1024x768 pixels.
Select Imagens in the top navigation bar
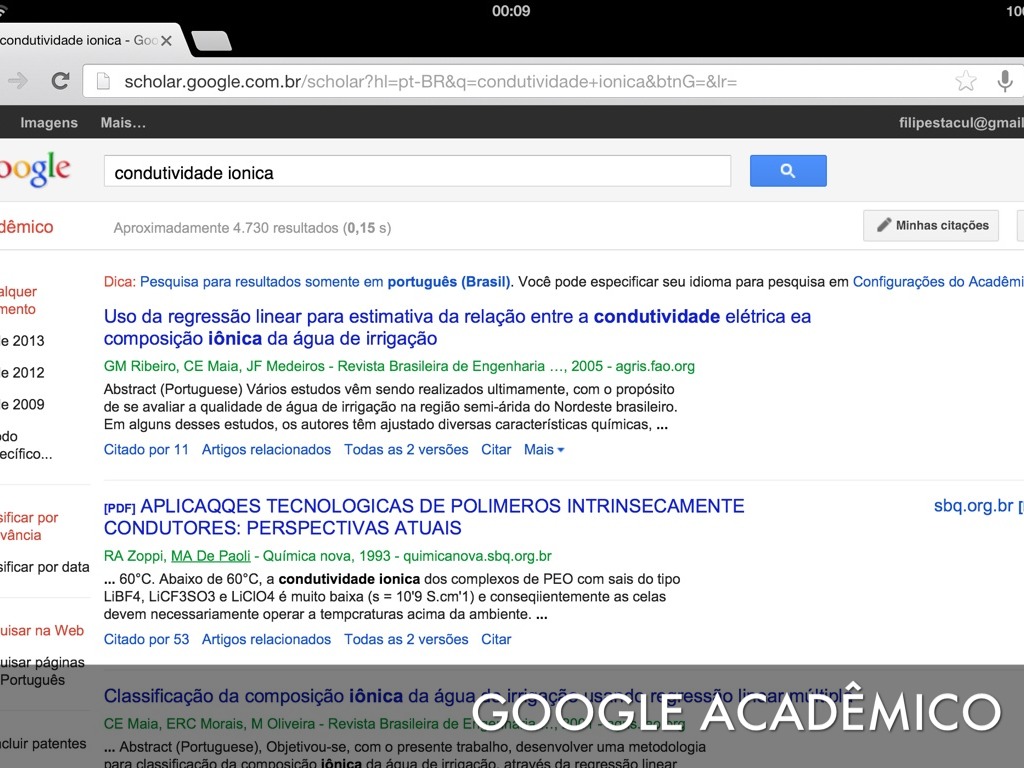coord(49,123)
